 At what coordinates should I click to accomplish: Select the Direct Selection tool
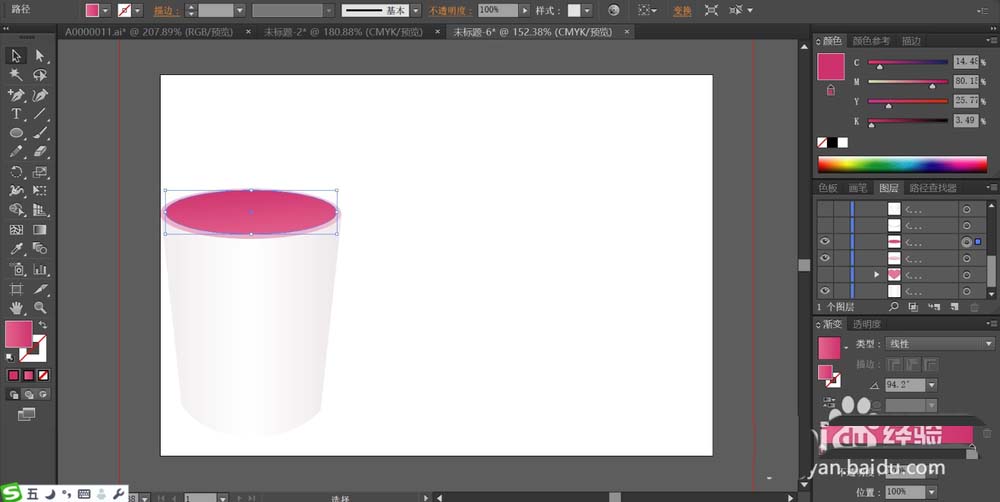(x=40, y=56)
